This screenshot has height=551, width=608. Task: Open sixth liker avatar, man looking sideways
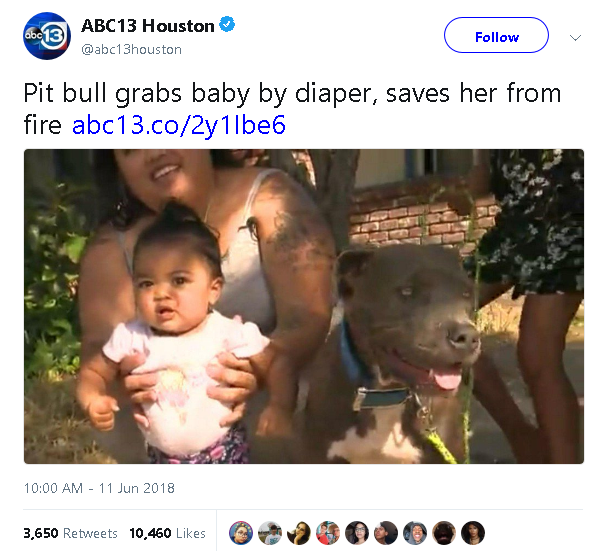click(386, 533)
